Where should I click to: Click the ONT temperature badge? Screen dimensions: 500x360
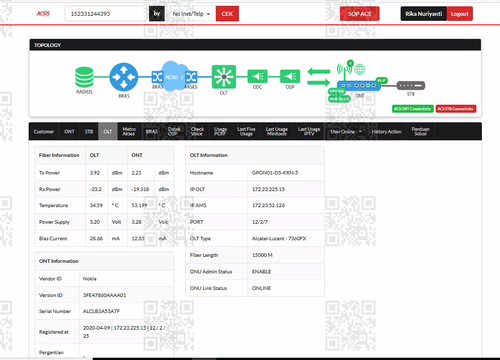click(x=381, y=80)
